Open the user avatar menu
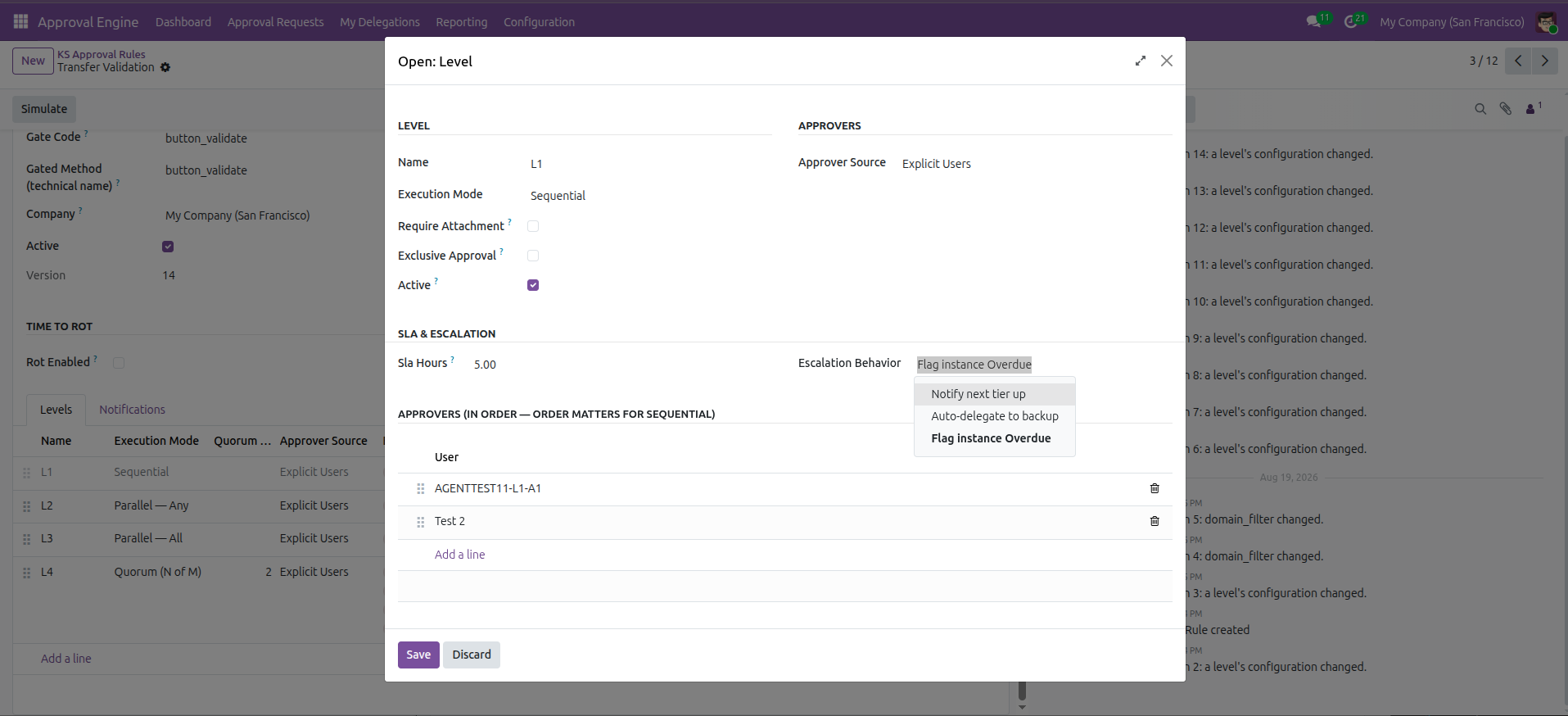 [1547, 22]
